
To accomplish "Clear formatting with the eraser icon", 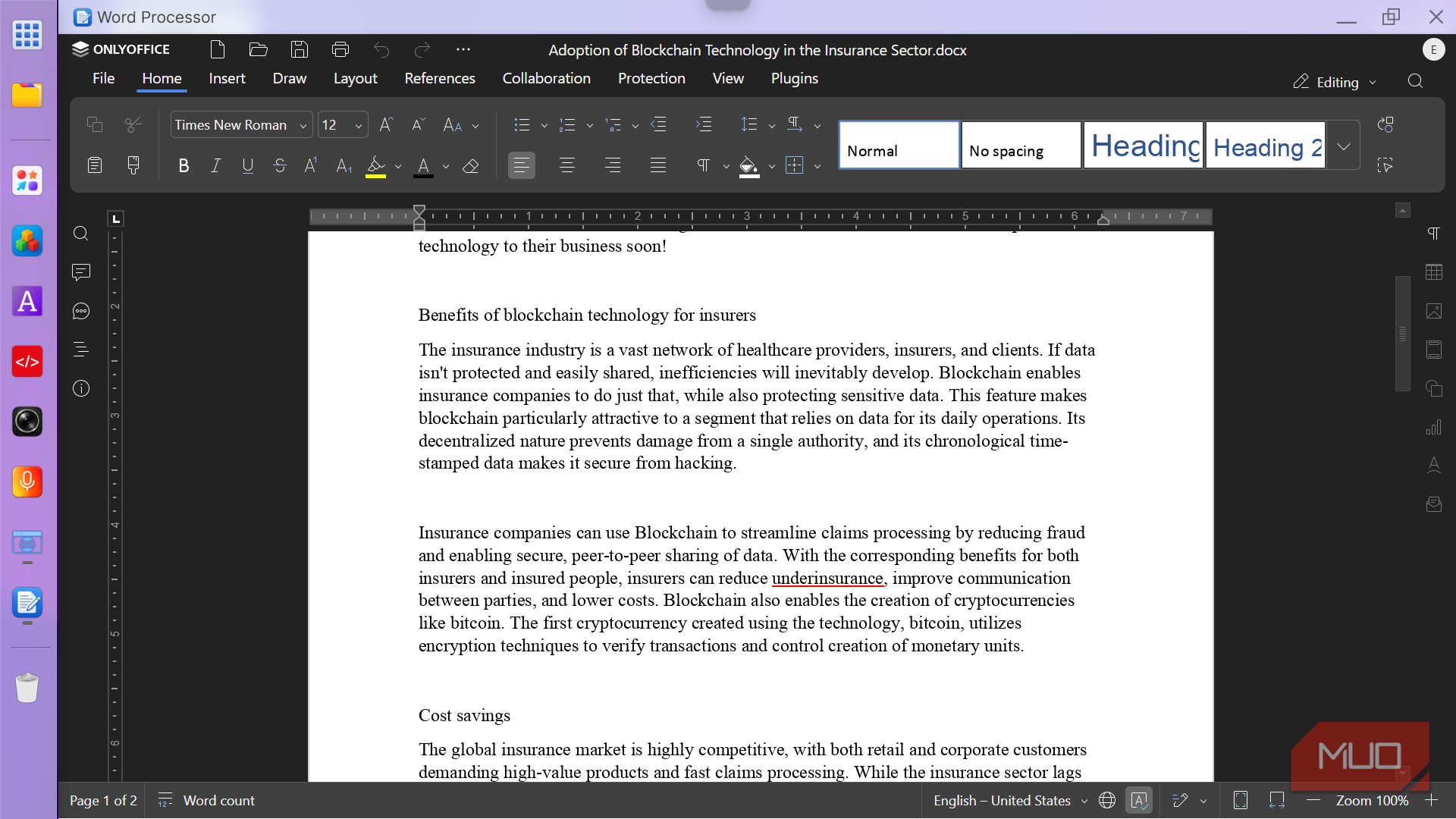I will click(x=471, y=165).
